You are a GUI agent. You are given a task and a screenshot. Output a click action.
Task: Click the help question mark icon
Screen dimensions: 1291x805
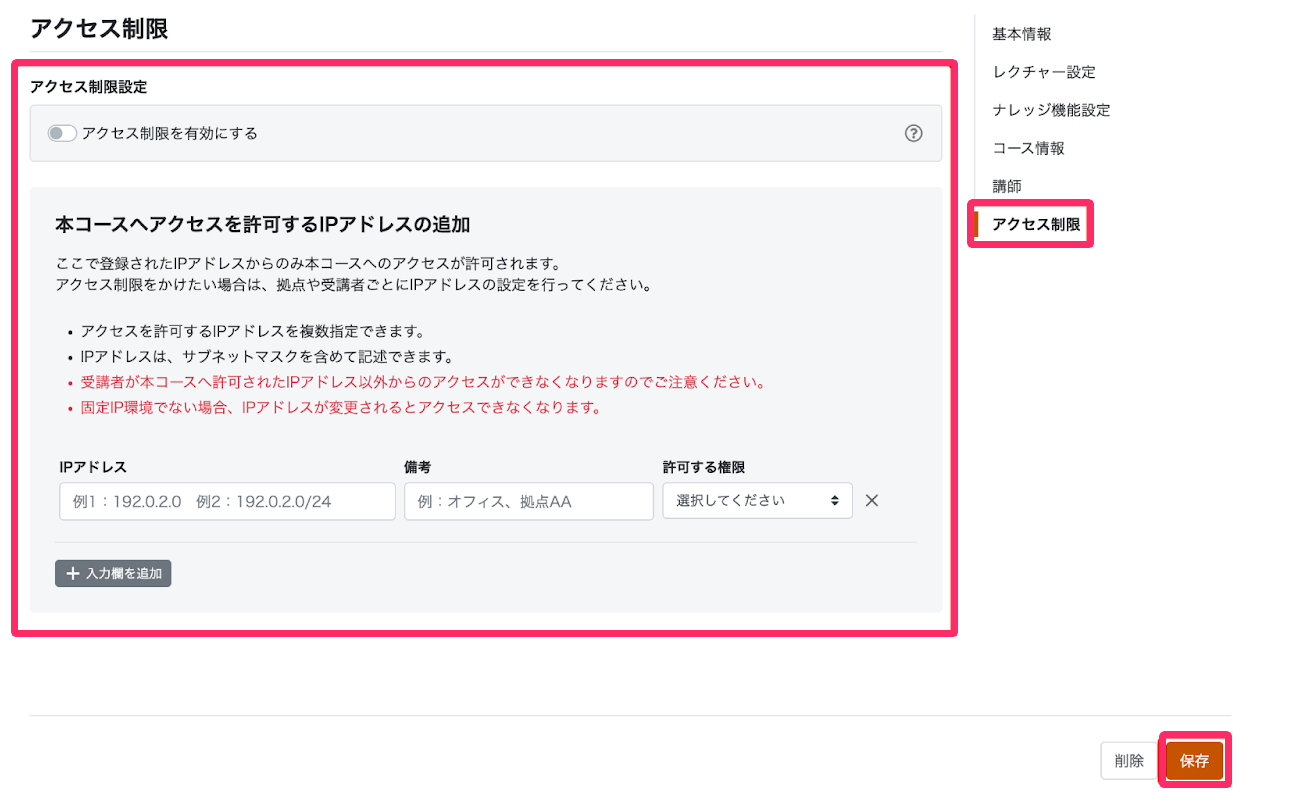913,133
